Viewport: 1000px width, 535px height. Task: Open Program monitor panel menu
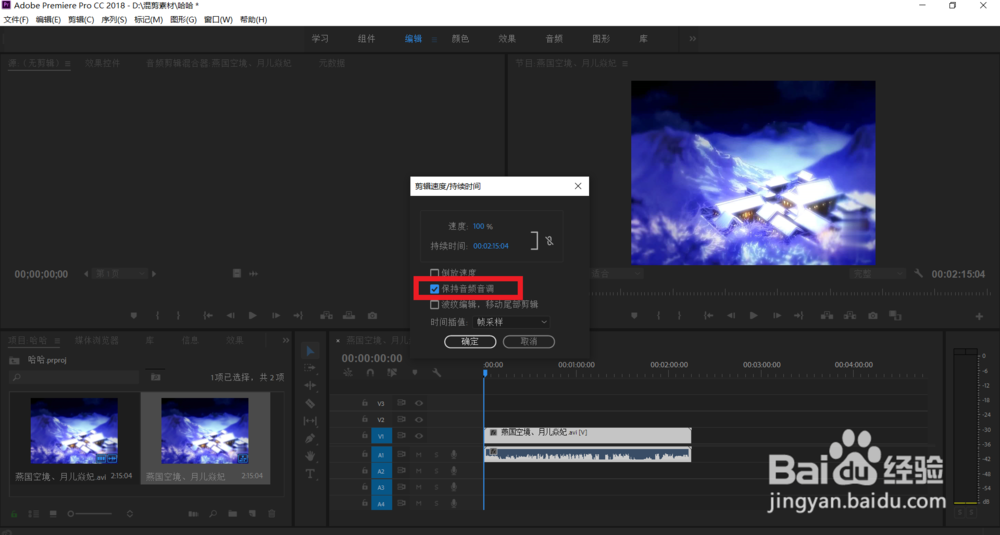point(625,64)
